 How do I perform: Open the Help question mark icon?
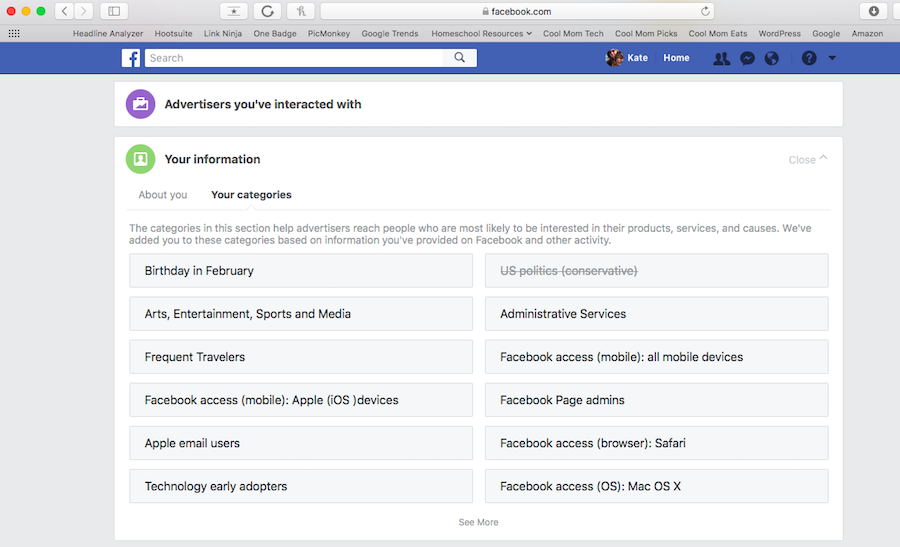[x=809, y=58]
